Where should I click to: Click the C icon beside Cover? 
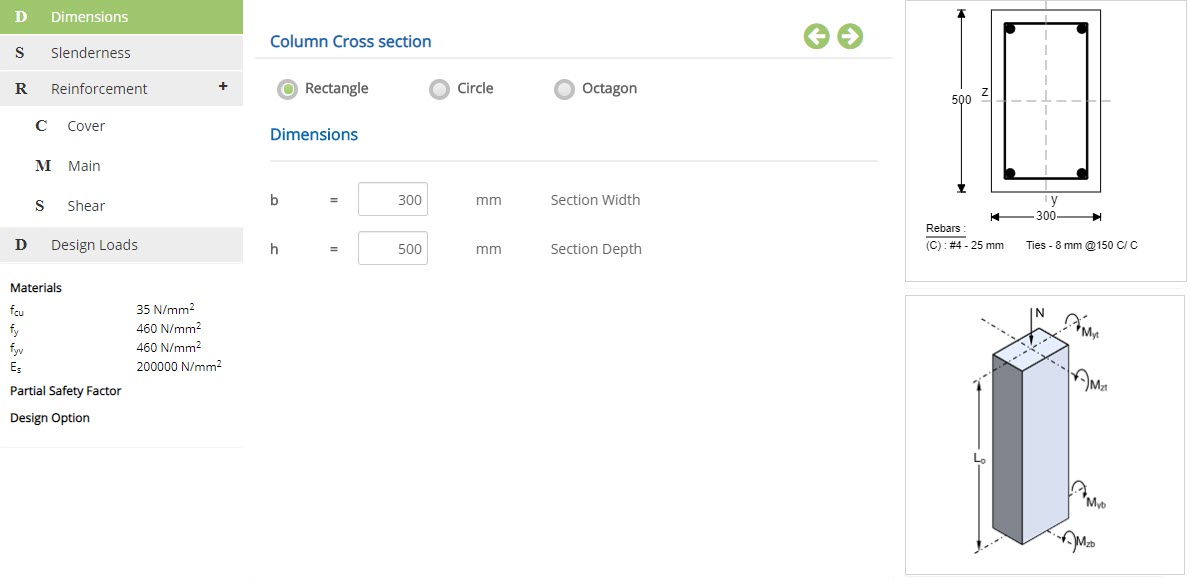pos(41,126)
